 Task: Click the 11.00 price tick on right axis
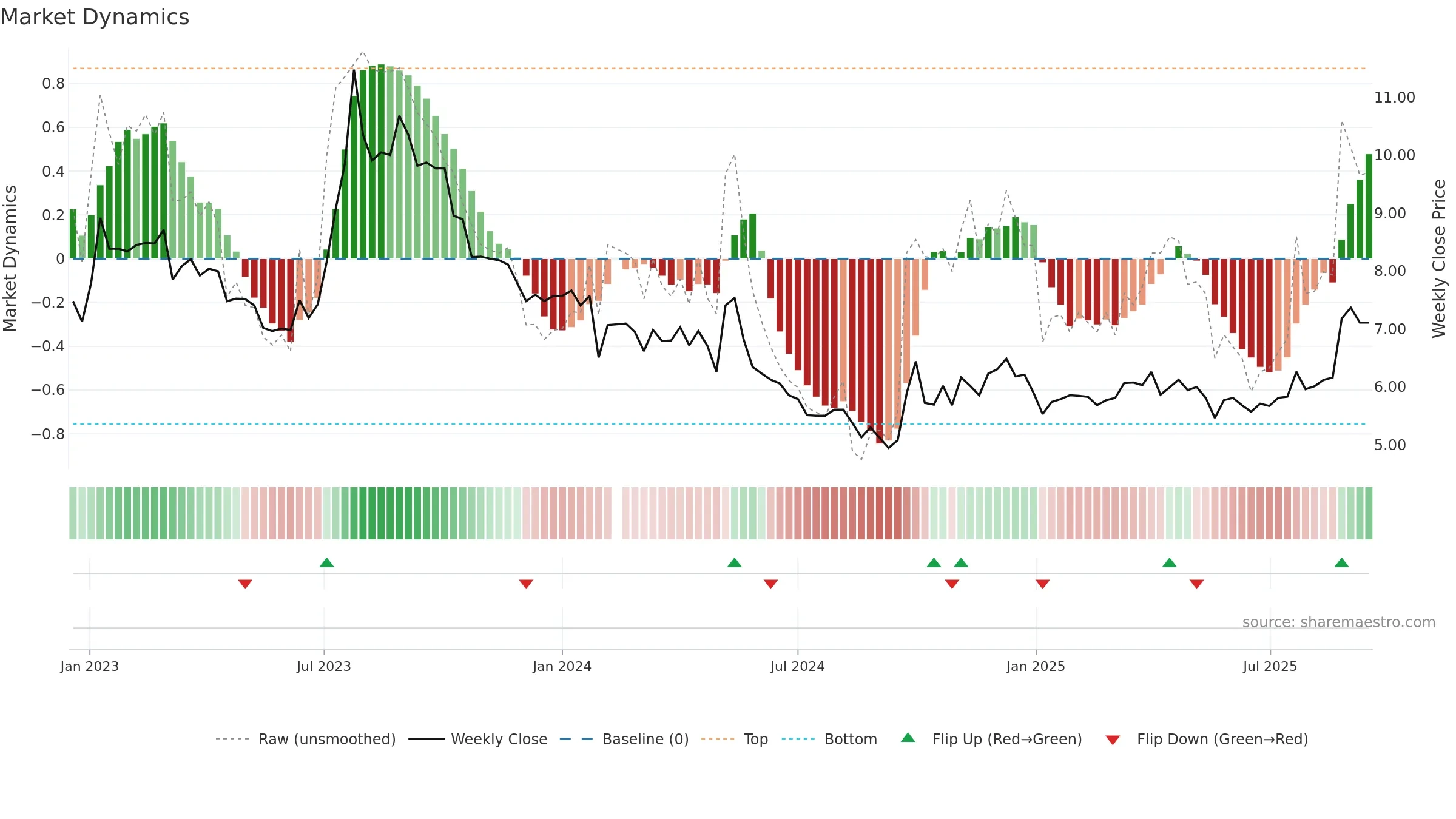click(1394, 97)
